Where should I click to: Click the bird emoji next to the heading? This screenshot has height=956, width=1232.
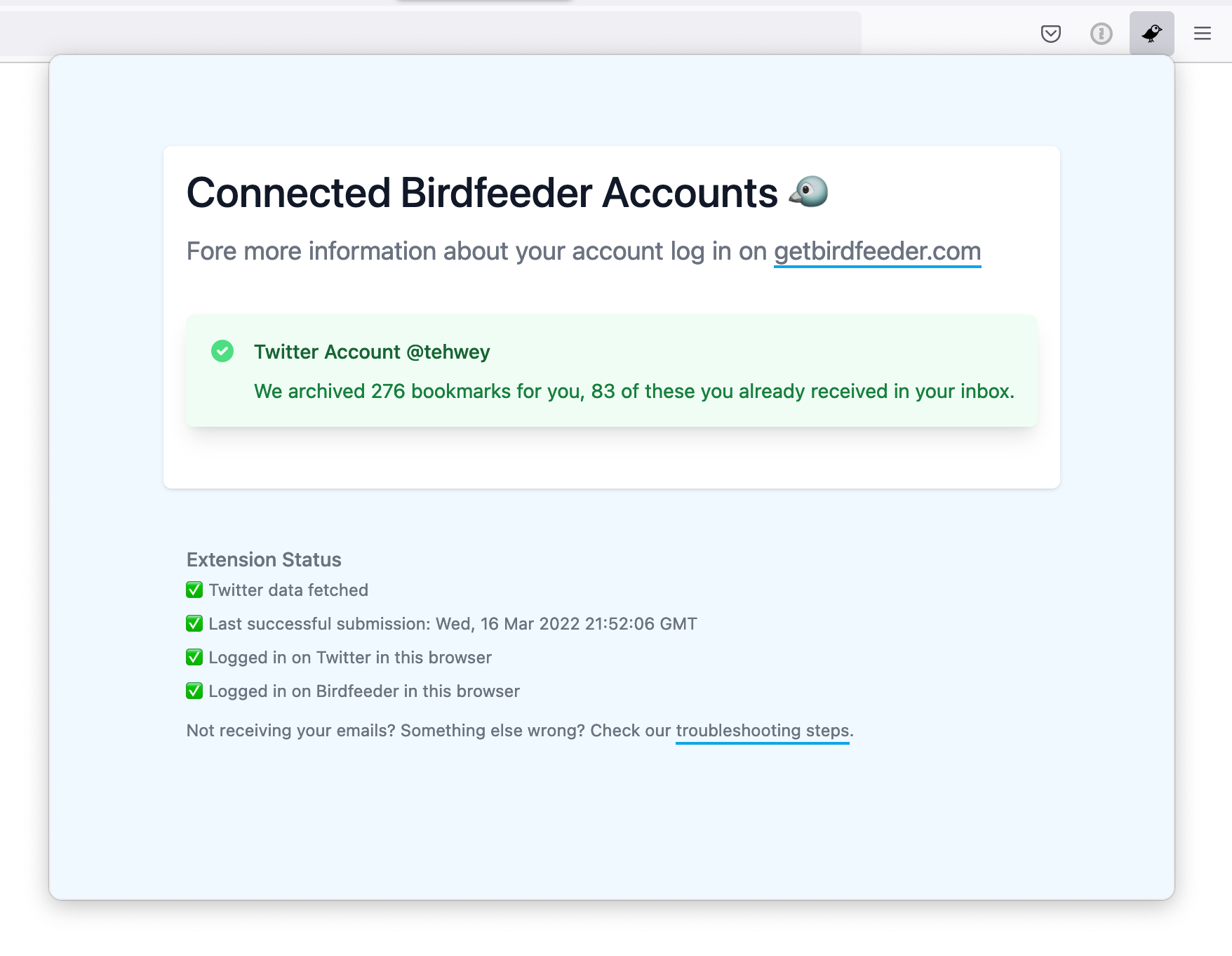point(809,192)
